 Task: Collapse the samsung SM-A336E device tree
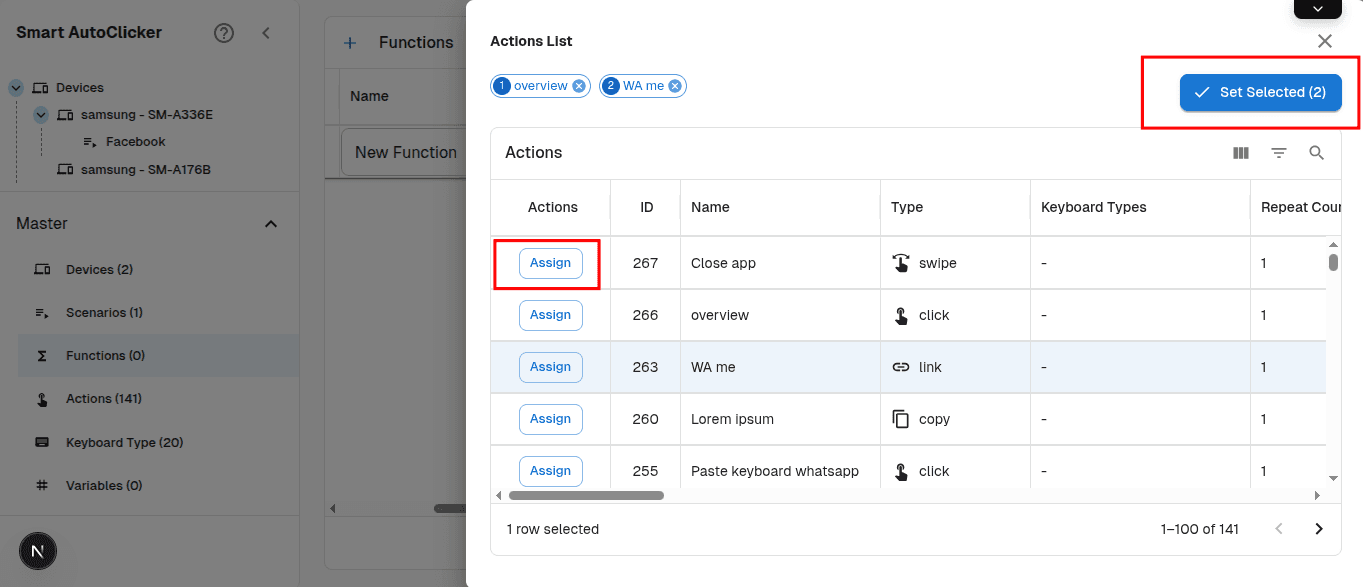40,114
